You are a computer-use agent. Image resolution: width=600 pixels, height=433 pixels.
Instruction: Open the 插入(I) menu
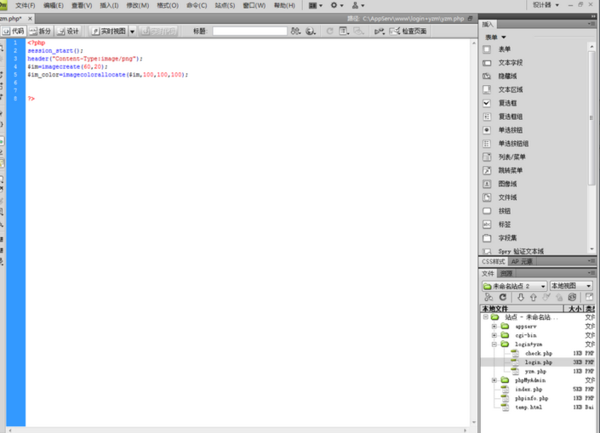coord(109,5)
